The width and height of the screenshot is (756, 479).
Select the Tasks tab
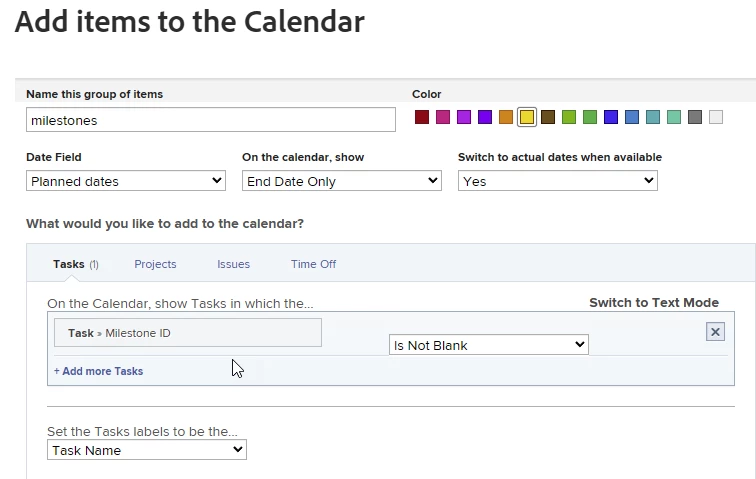(x=69, y=264)
